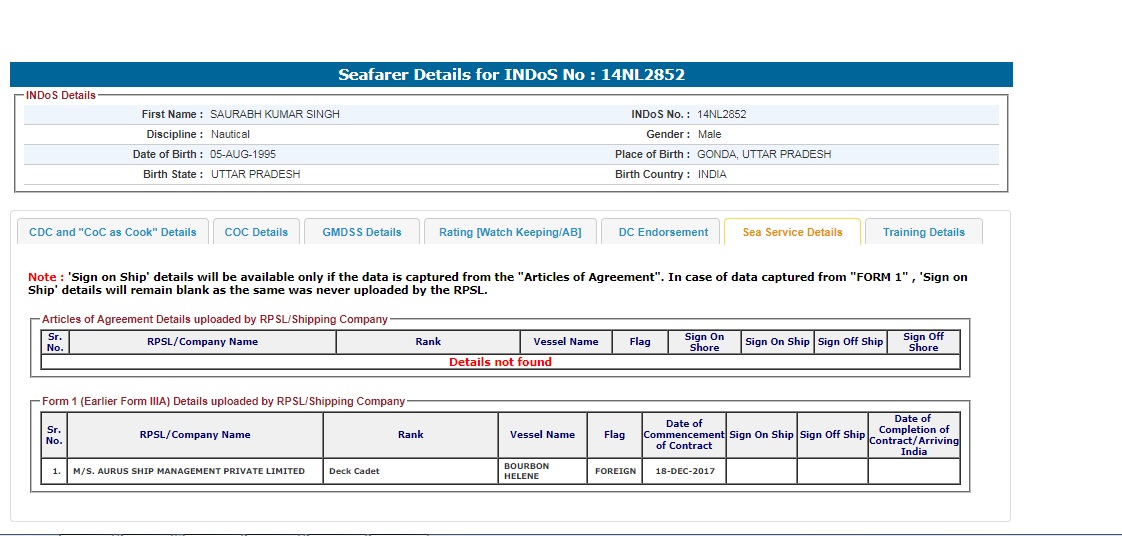Click the BOURBON HELENE vessel name cell
The height and width of the screenshot is (536, 1122).
[x=541, y=471]
